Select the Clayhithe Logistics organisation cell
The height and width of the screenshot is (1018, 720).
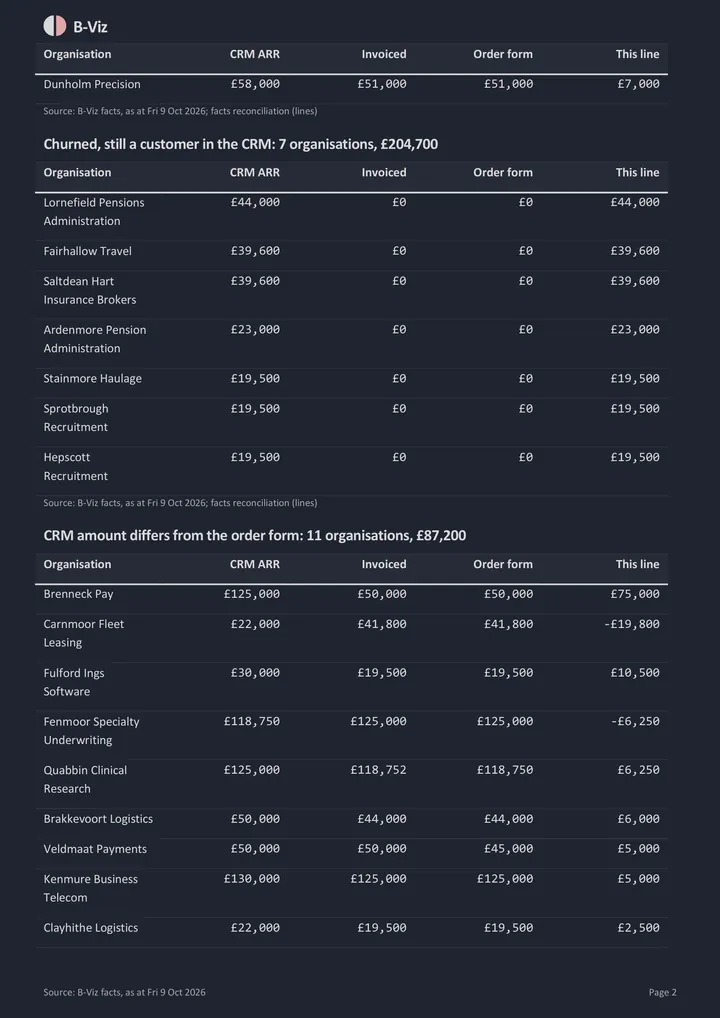[x=91, y=928]
